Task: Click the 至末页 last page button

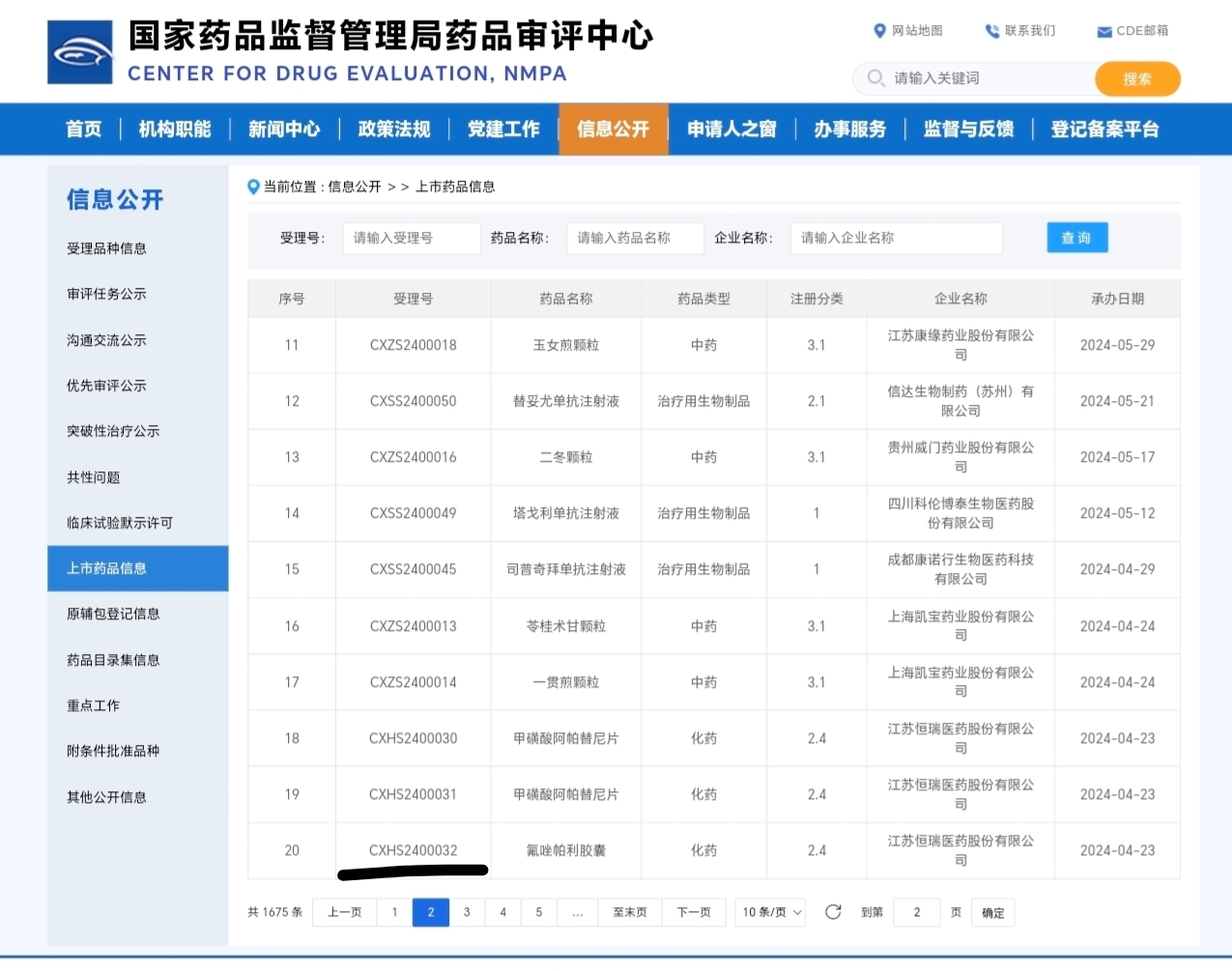Action: coord(630,912)
